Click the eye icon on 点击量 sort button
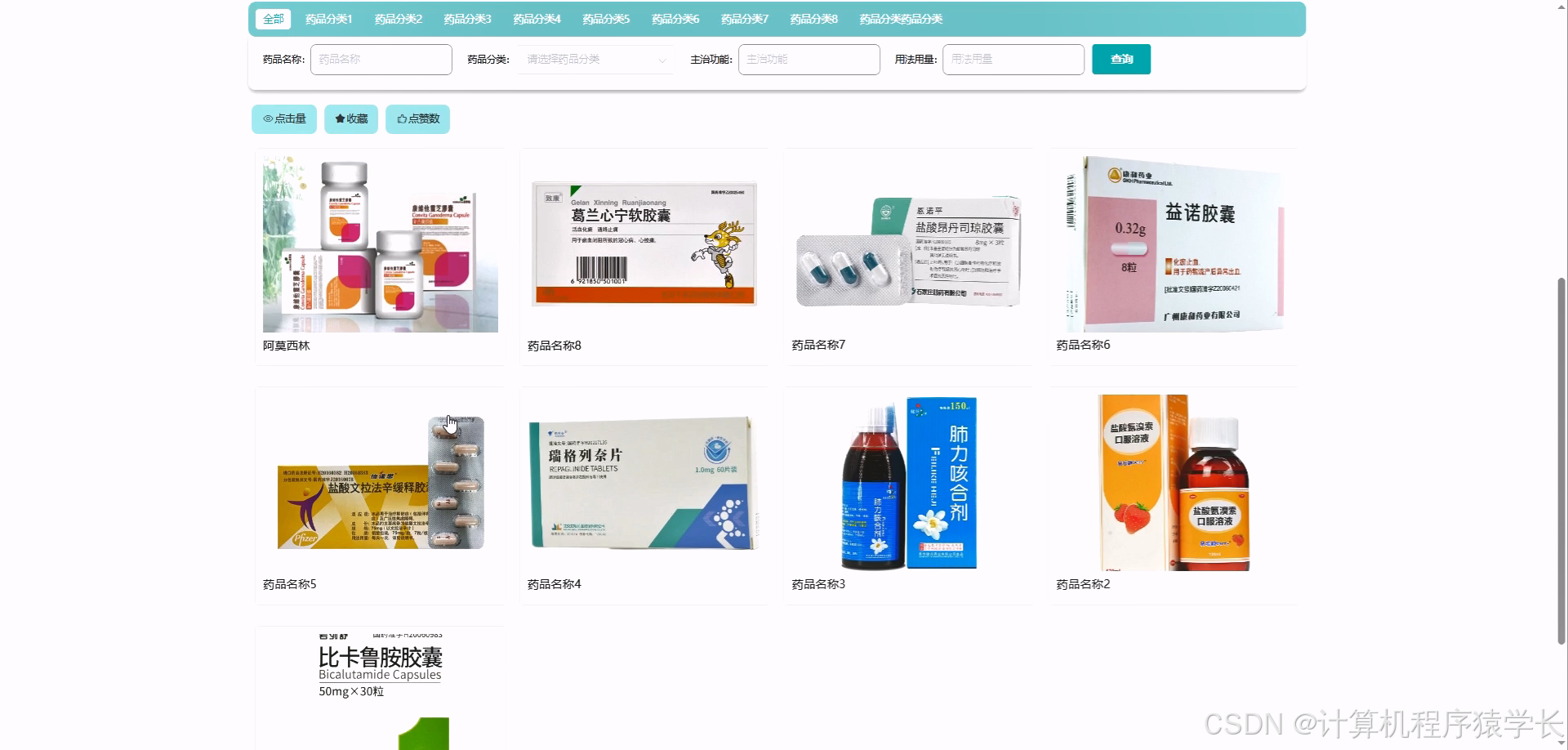Image resolution: width=1568 pixels, height=750 pixels. pos(266,118)
